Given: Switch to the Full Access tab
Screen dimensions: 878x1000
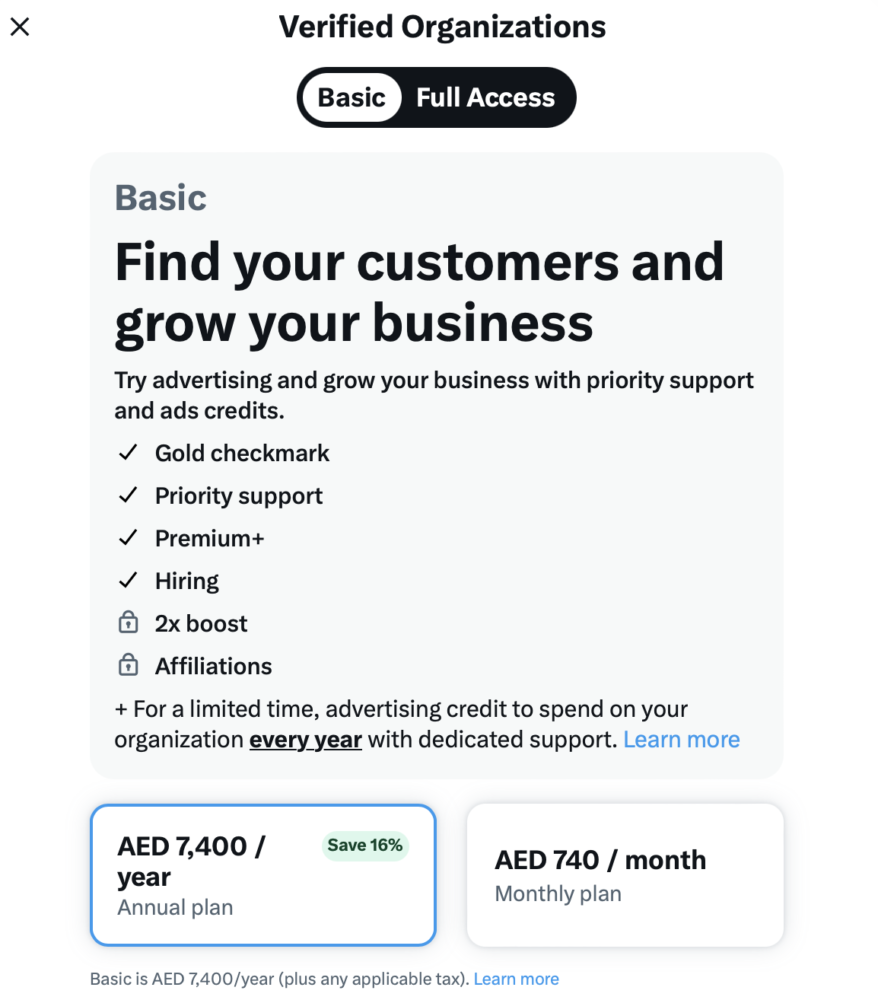Looking at the screenshot, I should [x=485, y=97].
